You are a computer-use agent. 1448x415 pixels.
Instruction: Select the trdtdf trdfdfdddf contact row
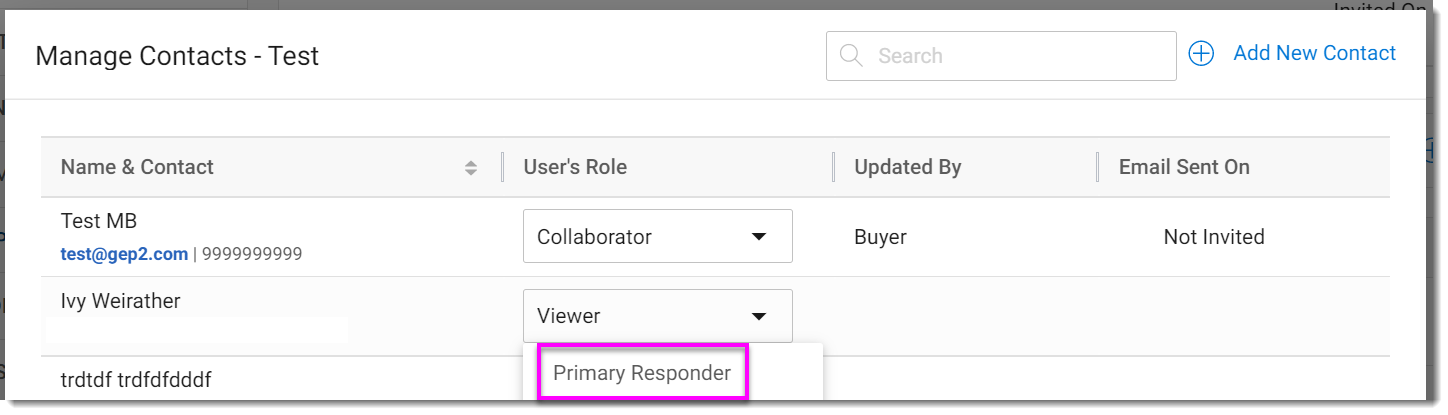[x=136, y=380]
